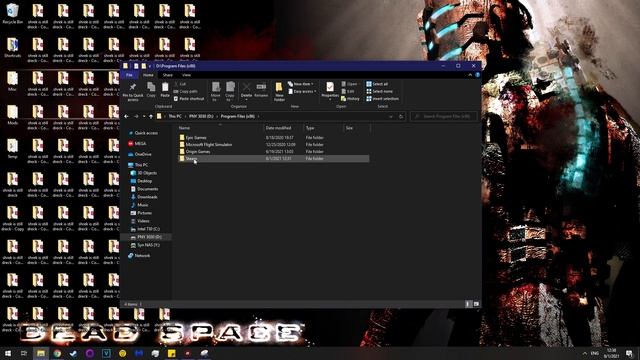Open the Easy access dropdown

302,91
